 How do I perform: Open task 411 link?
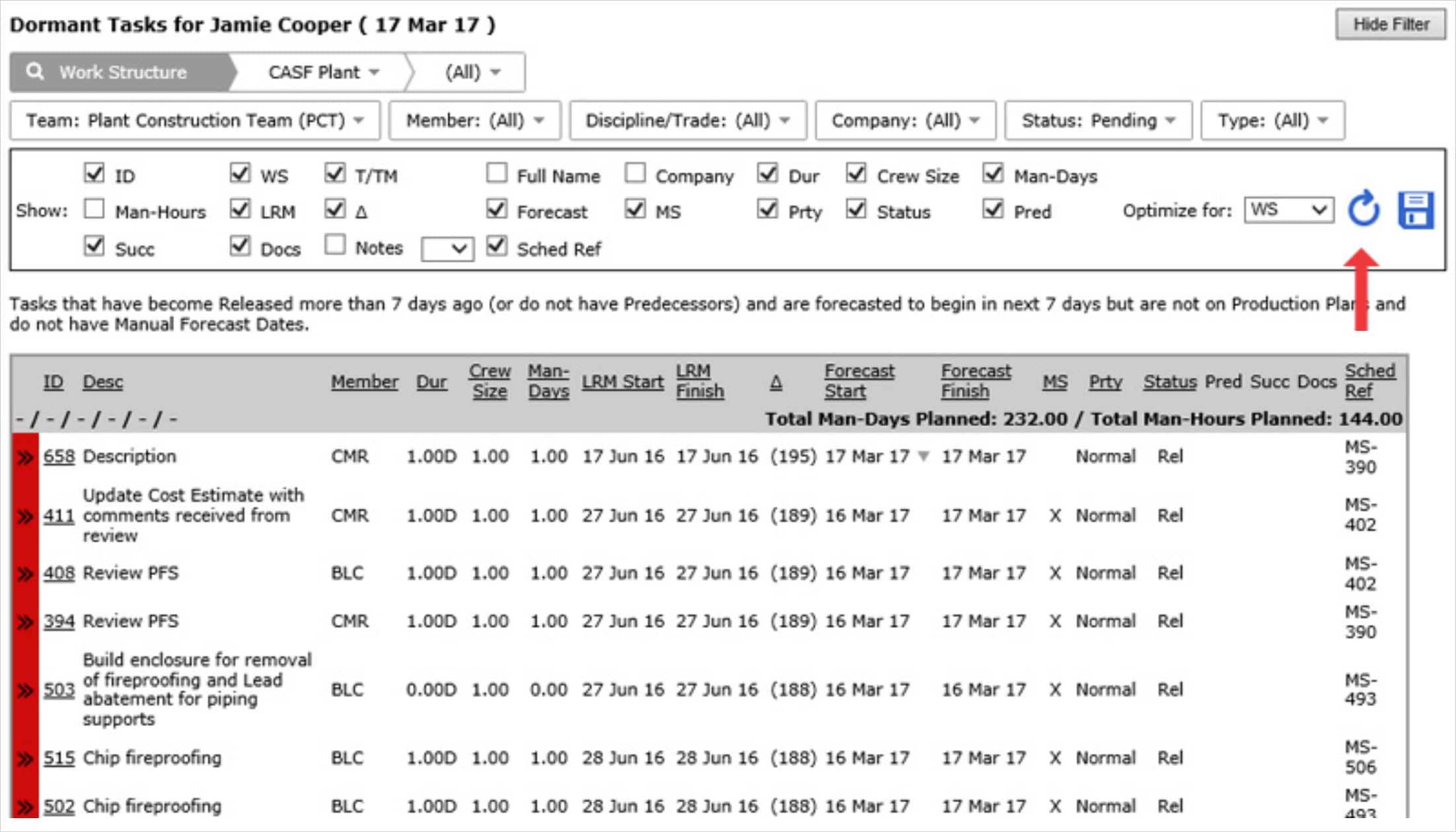click(59, 515)
